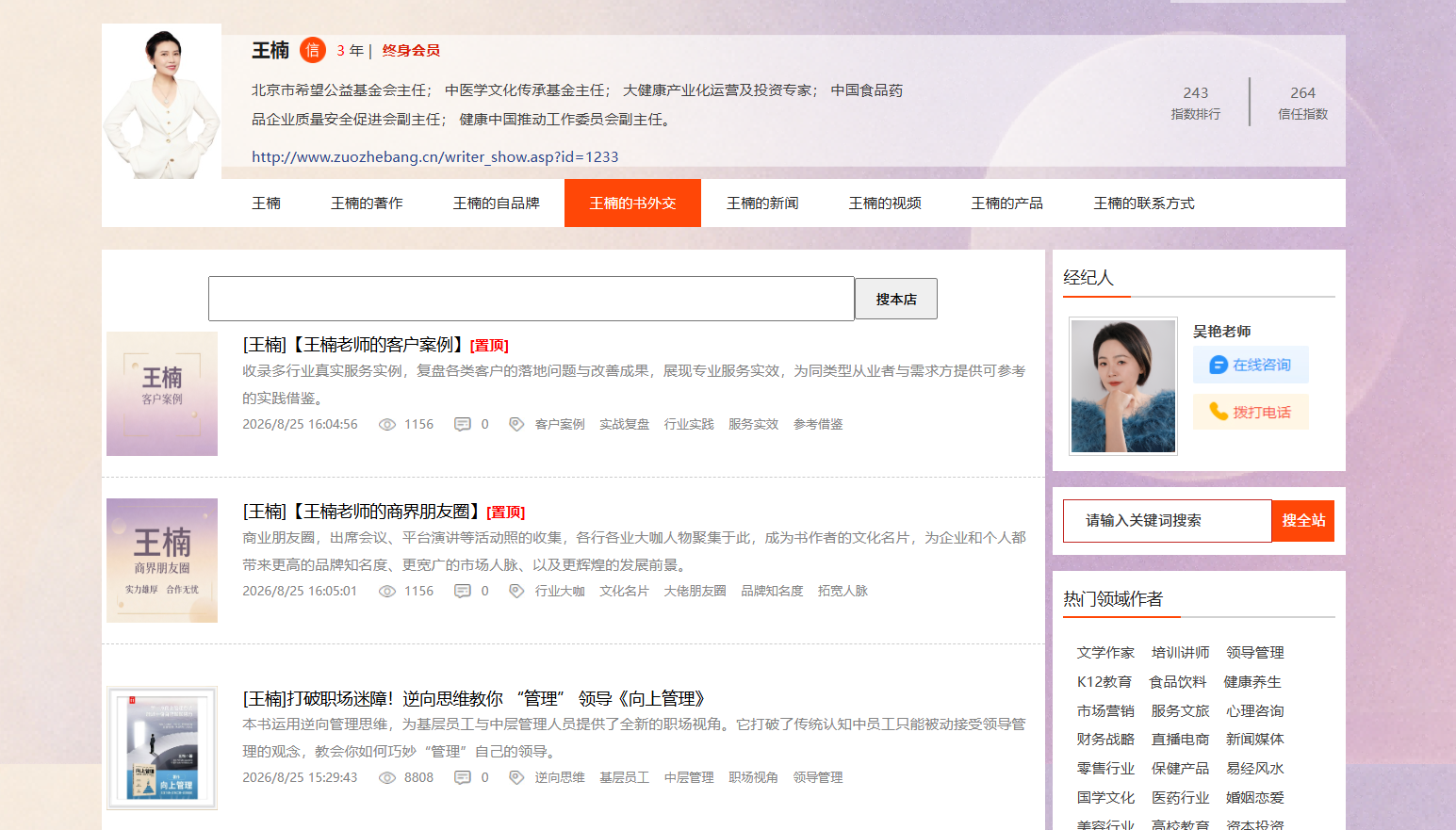This screenshot has height=830, width=1456.
Task: Click the orange 信 credit badge
Action: (x=313, y=50)
